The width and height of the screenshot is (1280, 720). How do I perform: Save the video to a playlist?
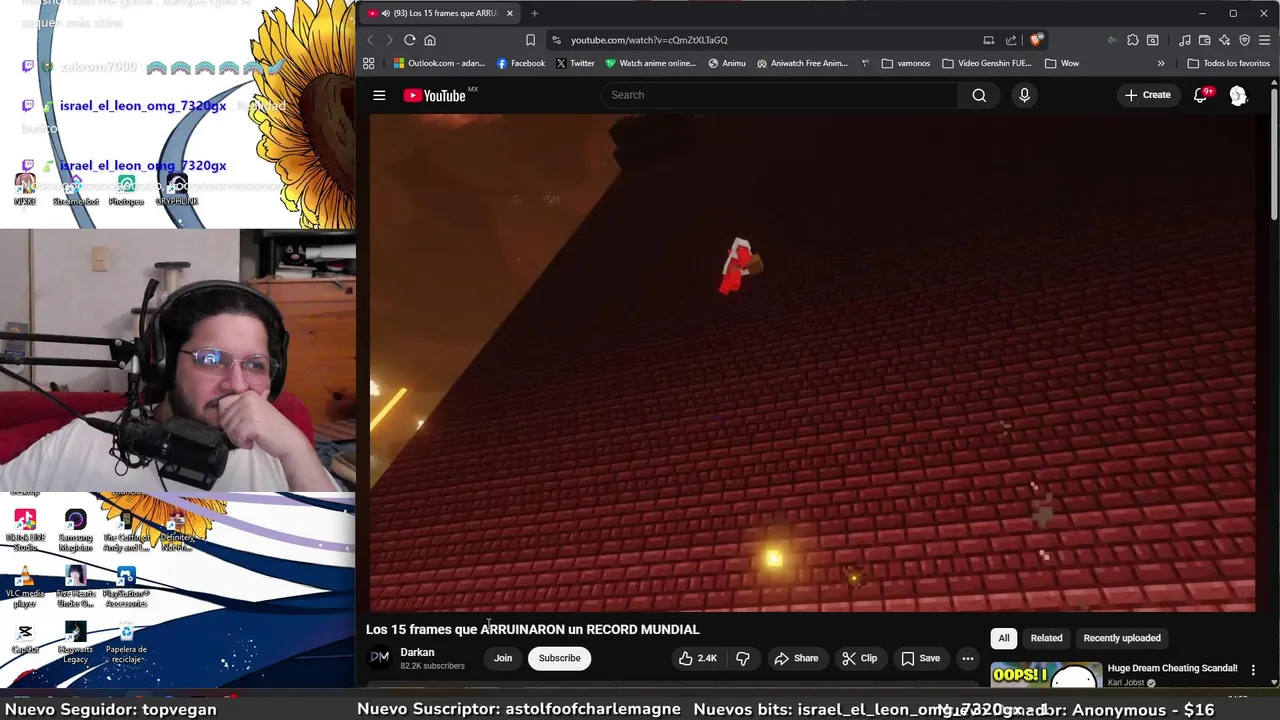[x=921, y=658]
